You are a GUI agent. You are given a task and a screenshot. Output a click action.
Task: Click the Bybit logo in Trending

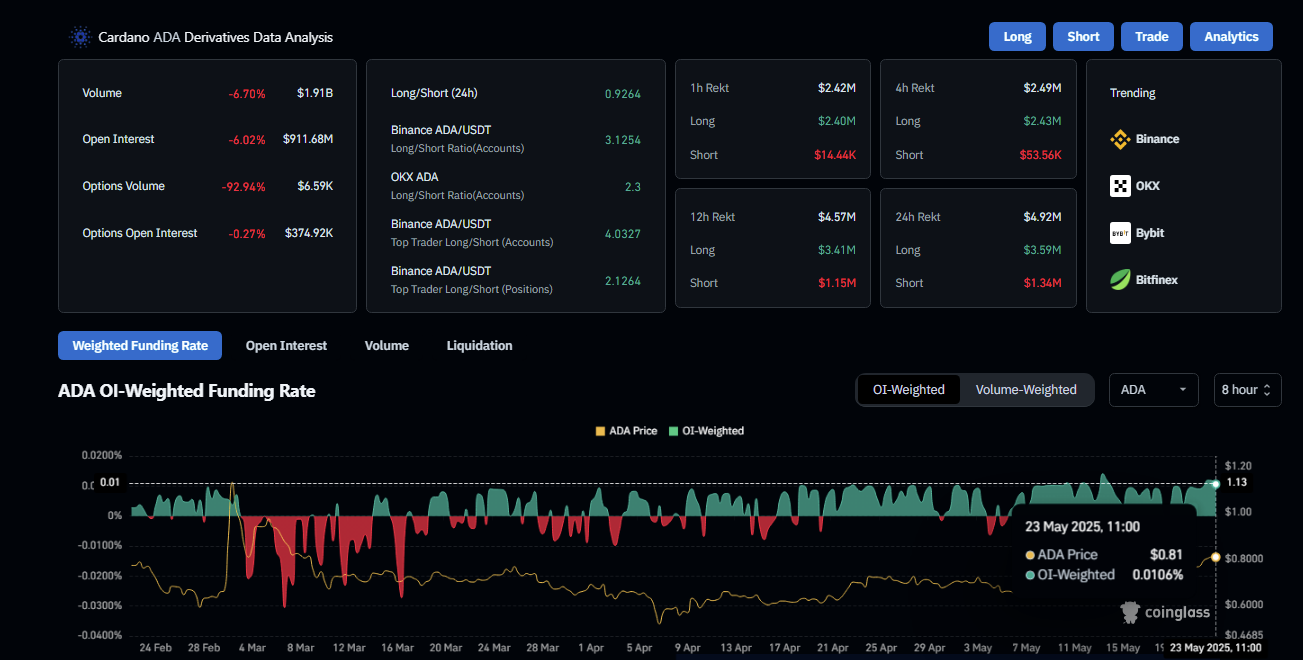point(1120,233)
